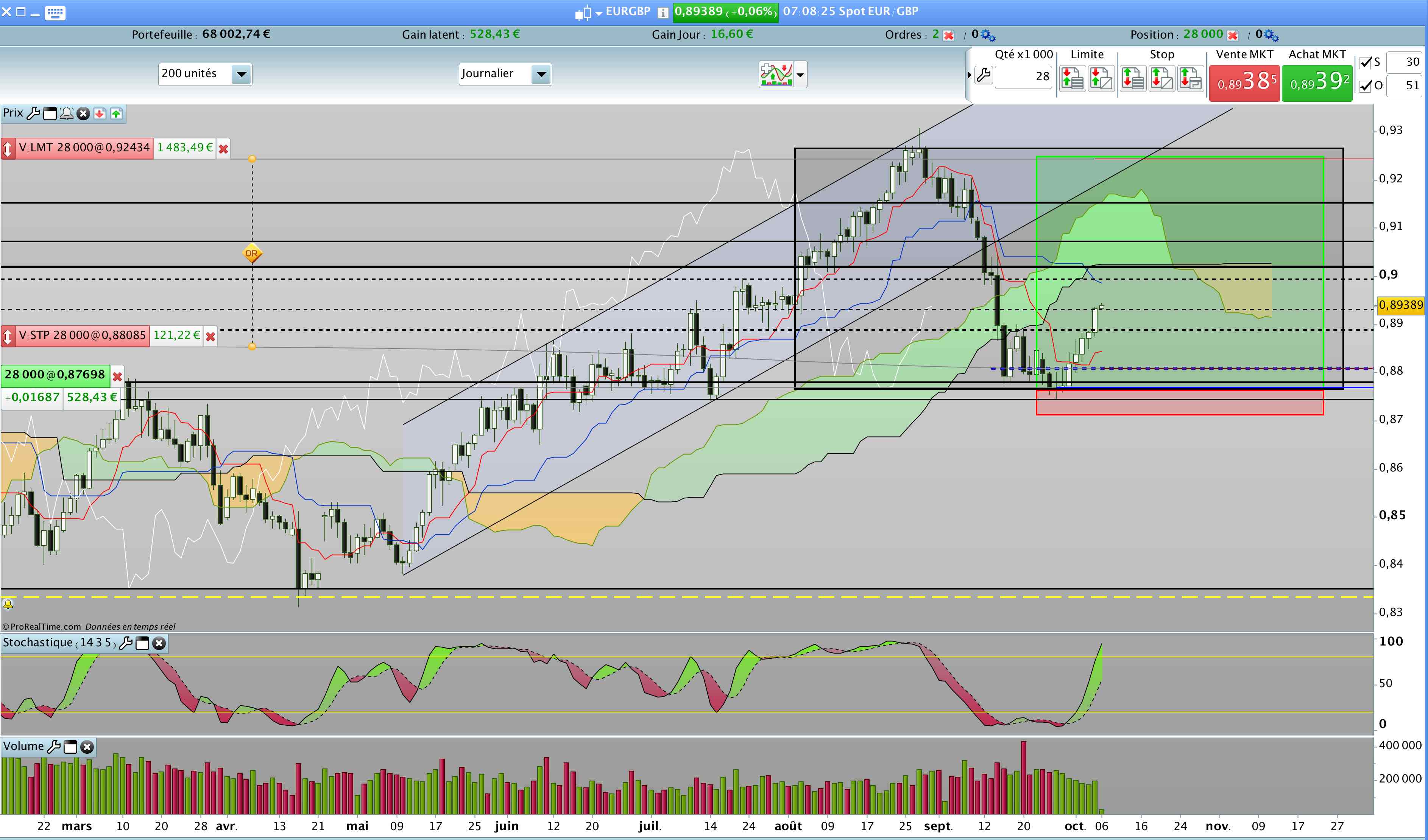
Task: Cancel the V:LMT 0,92434 limit order
Action: coord(223,149)
